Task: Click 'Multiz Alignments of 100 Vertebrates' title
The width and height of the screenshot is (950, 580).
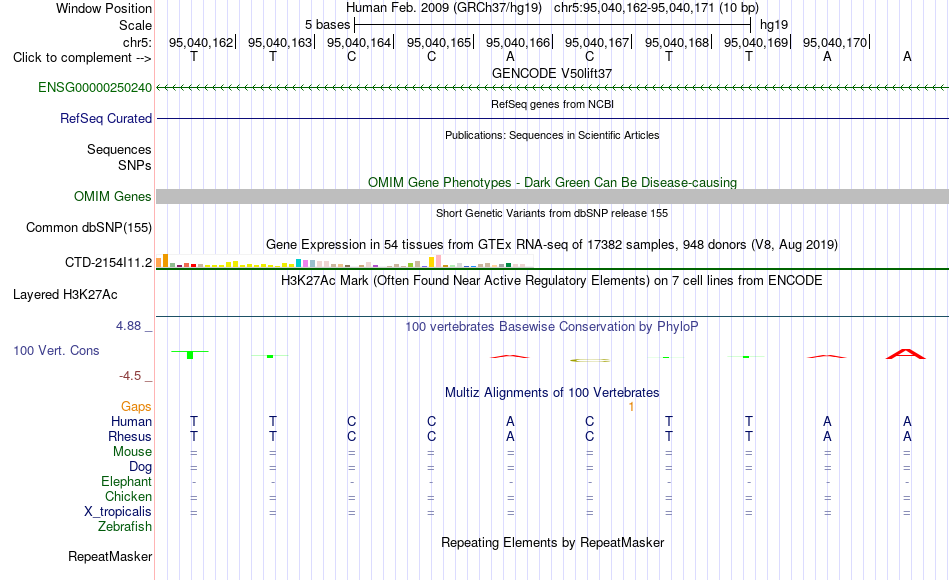Action: pyautogui.click(x=552, y=393)
